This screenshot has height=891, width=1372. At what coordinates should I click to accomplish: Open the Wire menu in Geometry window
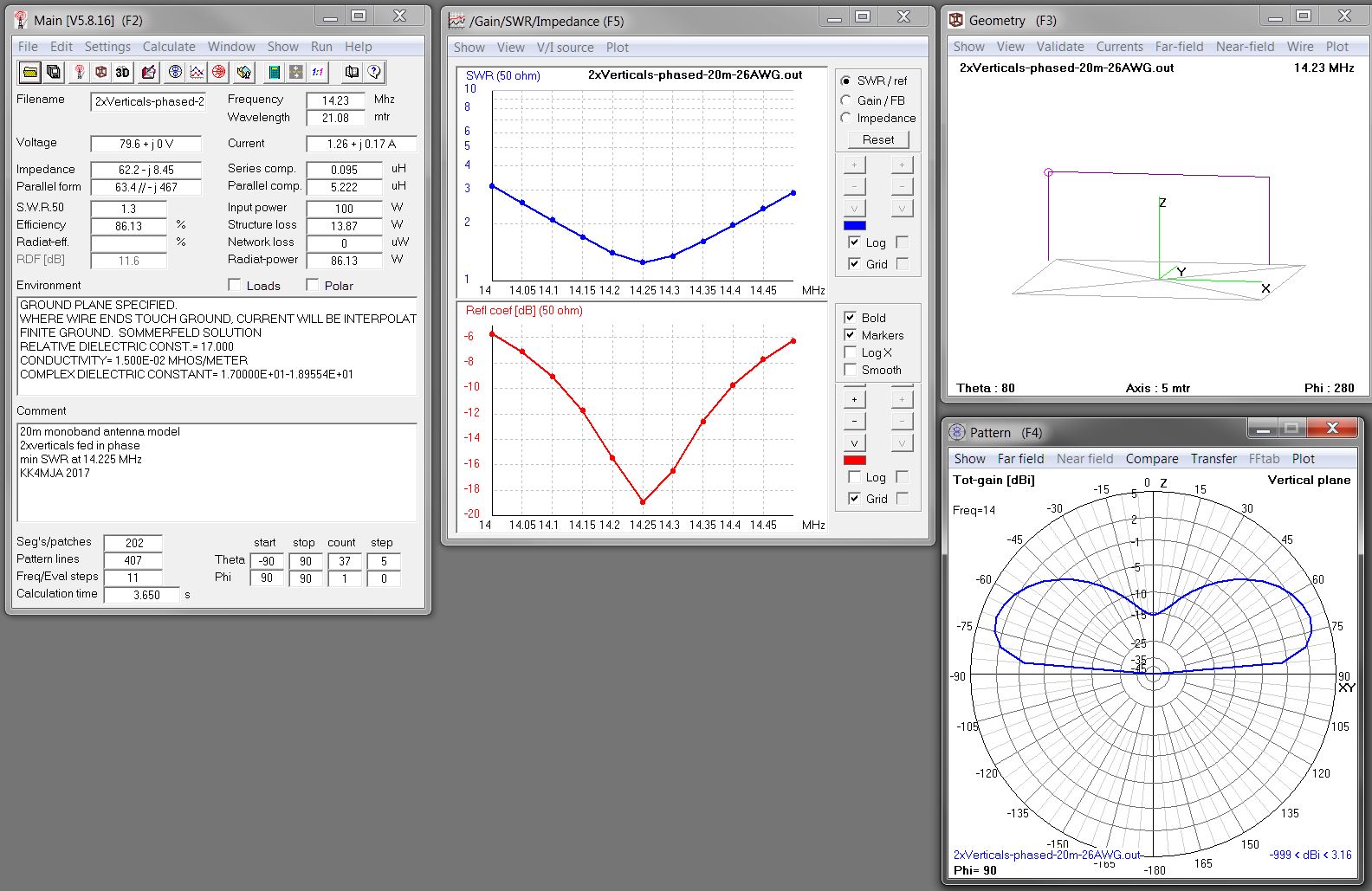point(1300,47)
